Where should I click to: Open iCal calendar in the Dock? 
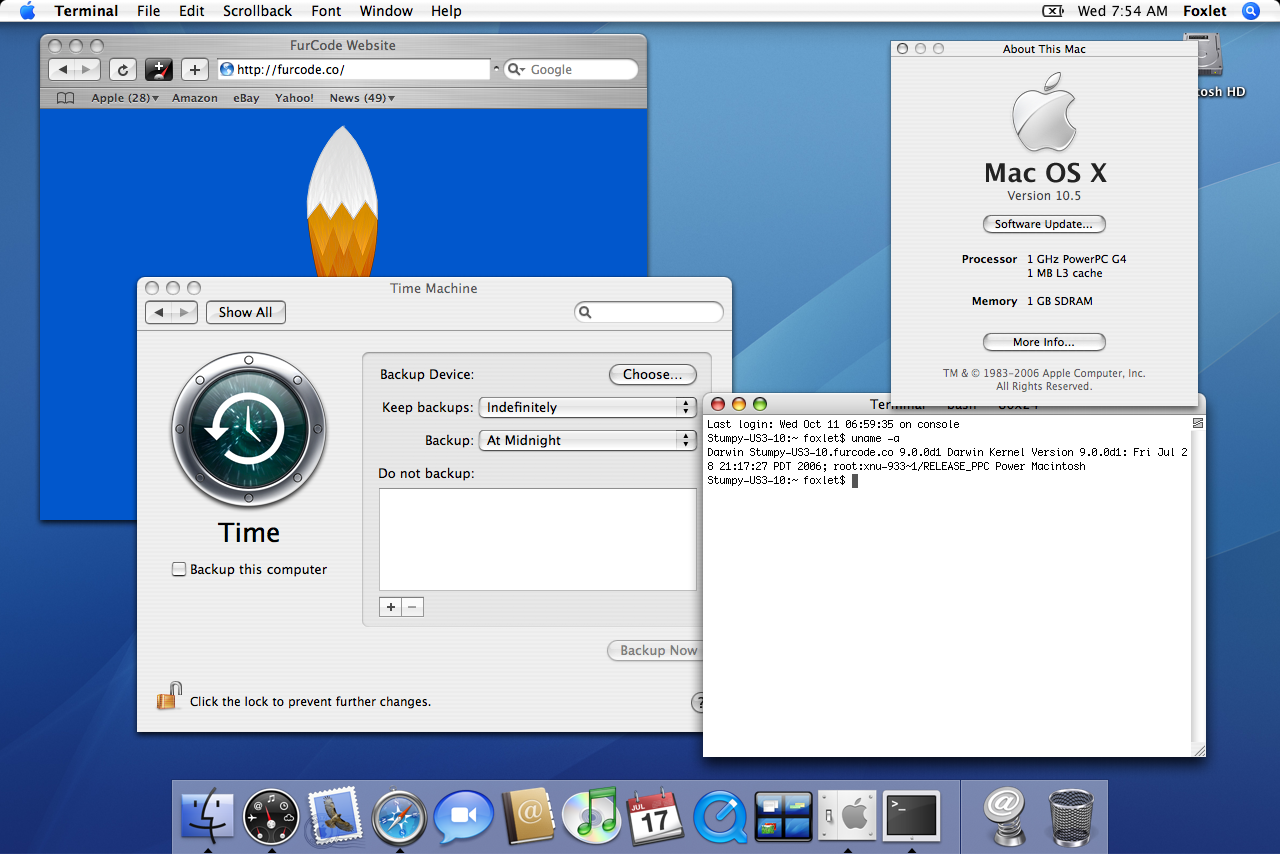click(654, 817)
